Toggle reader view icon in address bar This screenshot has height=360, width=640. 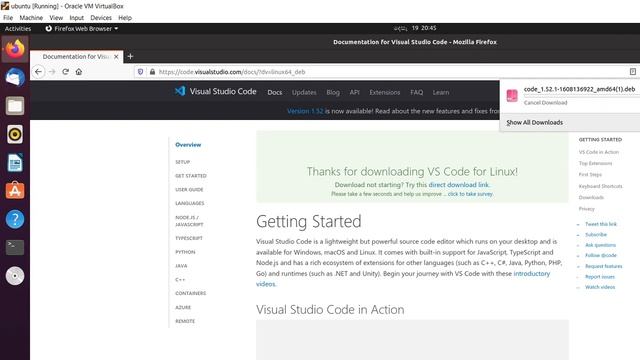(x=633, y=72)
